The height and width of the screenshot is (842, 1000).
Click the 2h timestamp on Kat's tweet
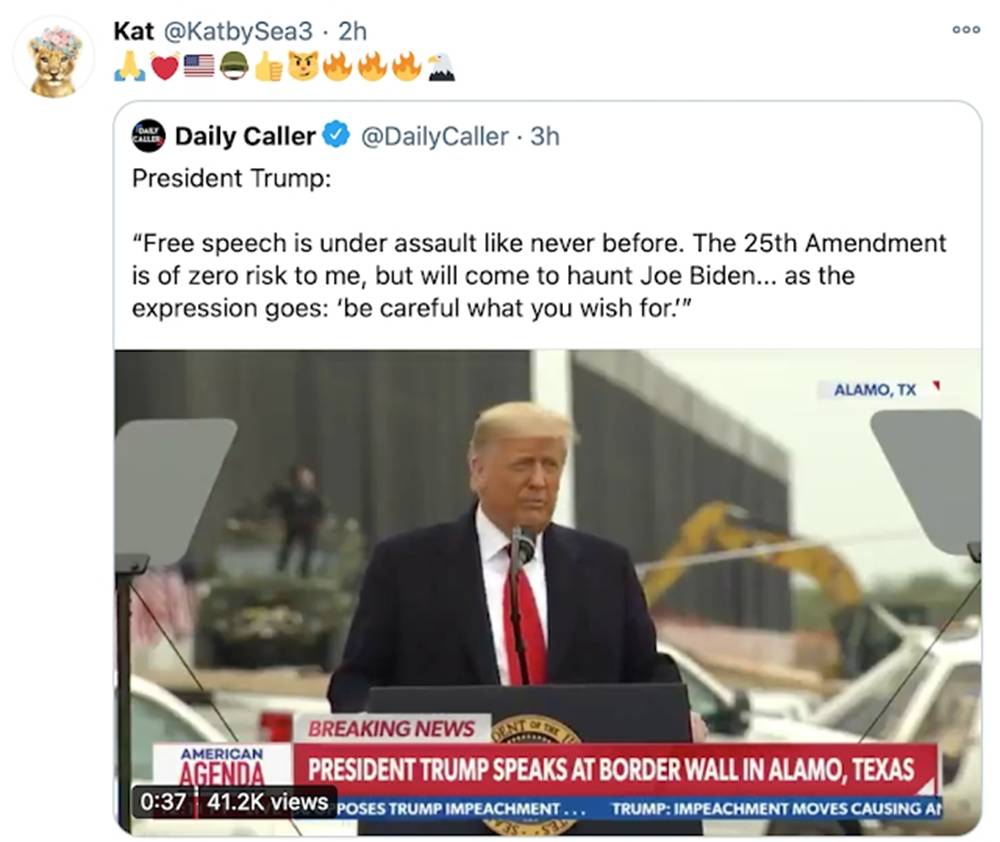[x=352, y=31]
